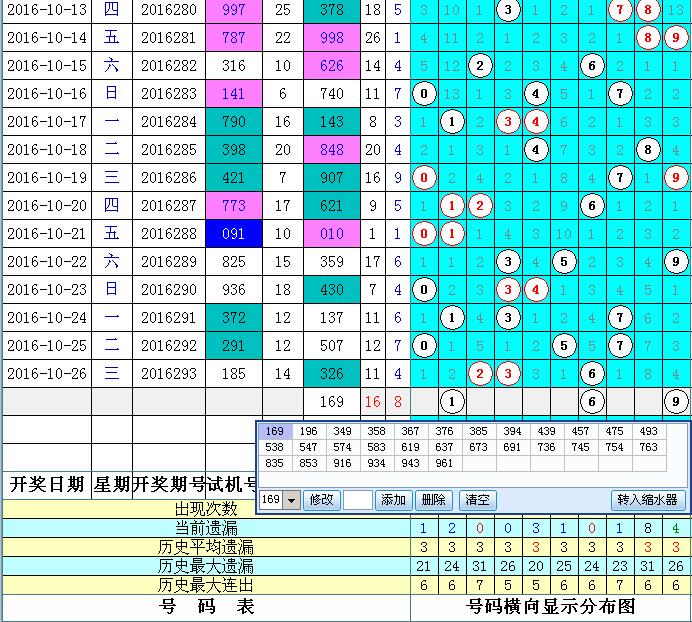Select 538 in the number list

click(x=275, y=447)
